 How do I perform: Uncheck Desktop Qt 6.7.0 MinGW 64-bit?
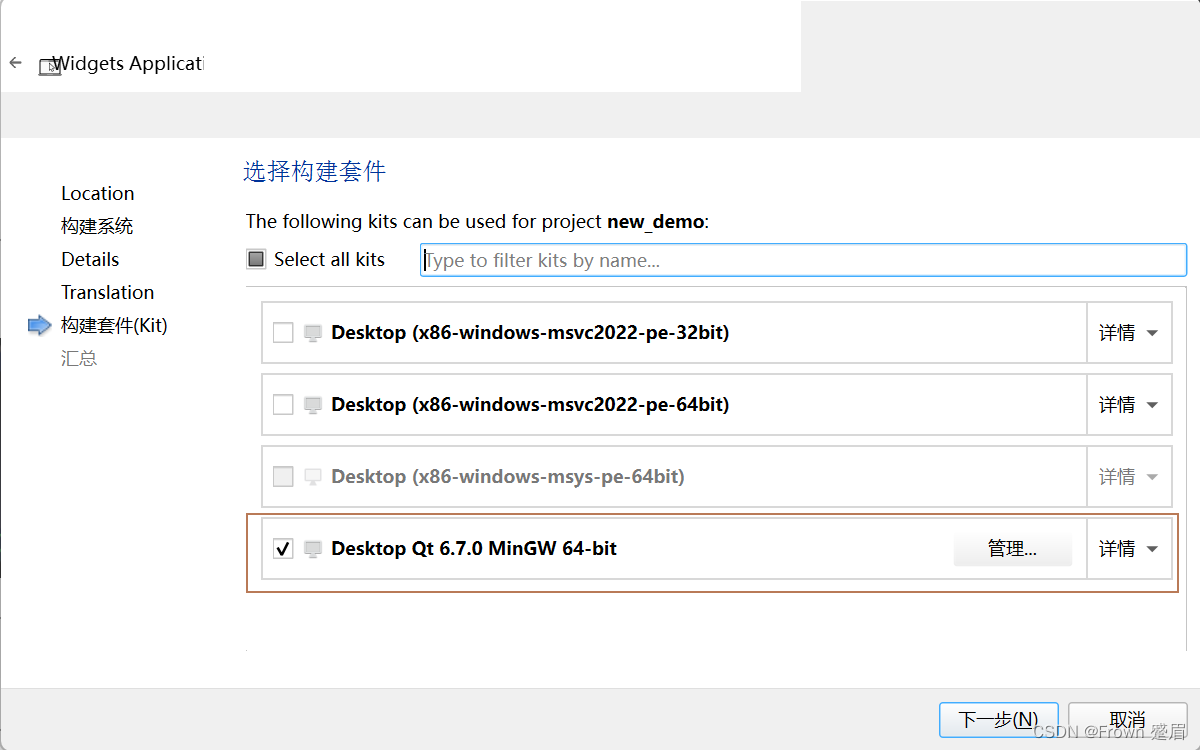(x=282, y=548)
